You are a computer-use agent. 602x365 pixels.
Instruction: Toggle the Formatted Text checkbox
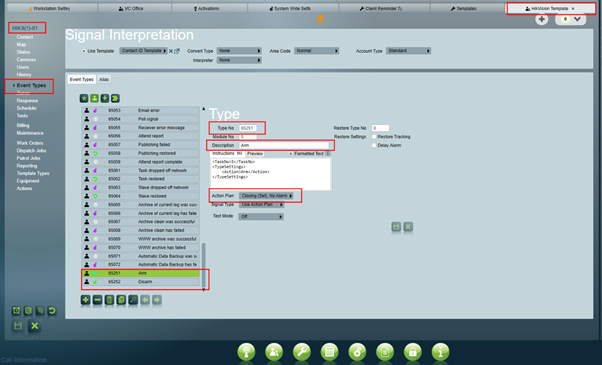291,154
